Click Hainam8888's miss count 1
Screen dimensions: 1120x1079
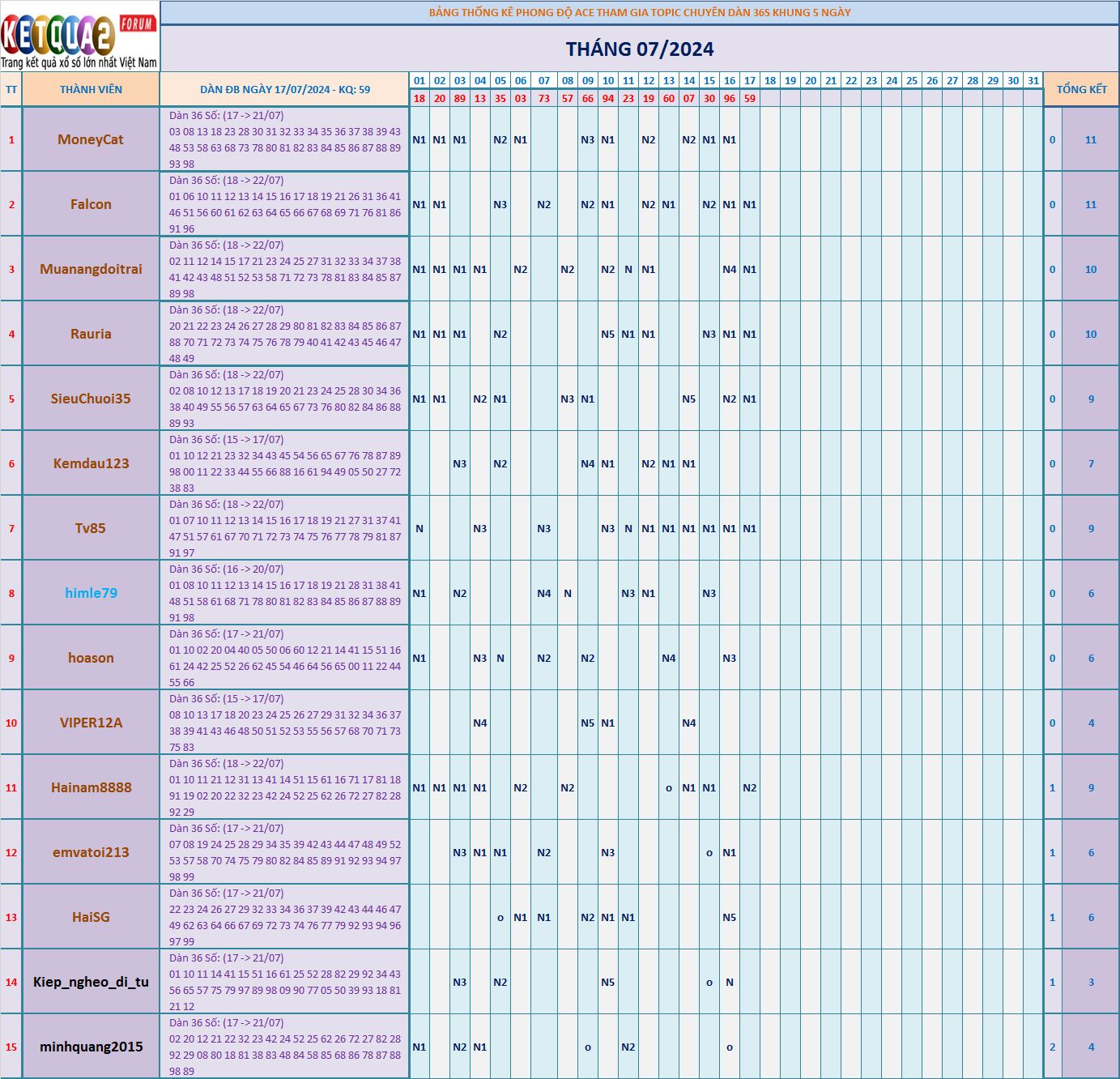1053,787
